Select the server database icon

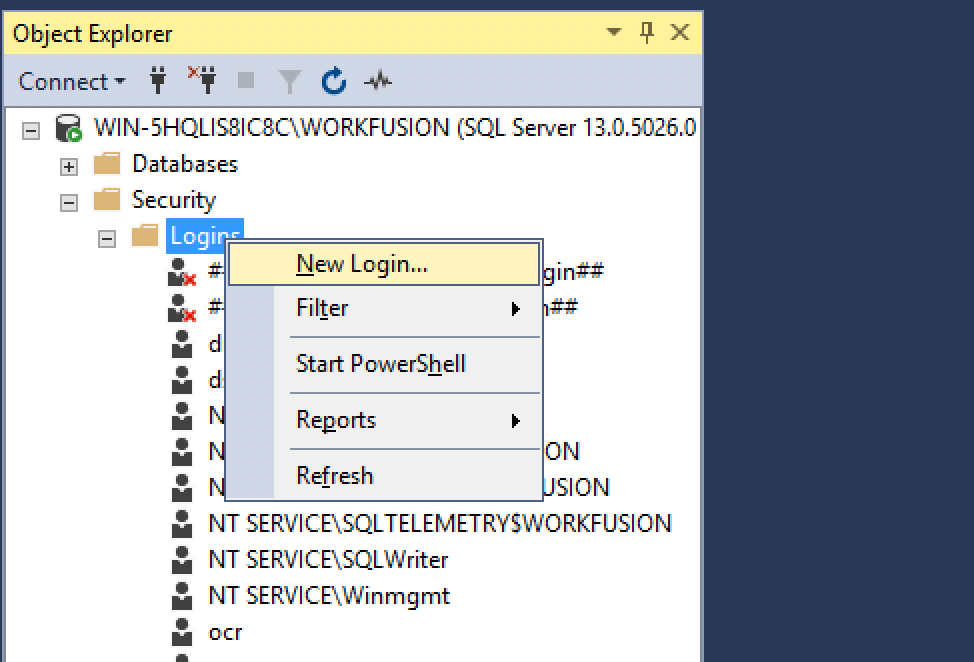coord(68,128)
